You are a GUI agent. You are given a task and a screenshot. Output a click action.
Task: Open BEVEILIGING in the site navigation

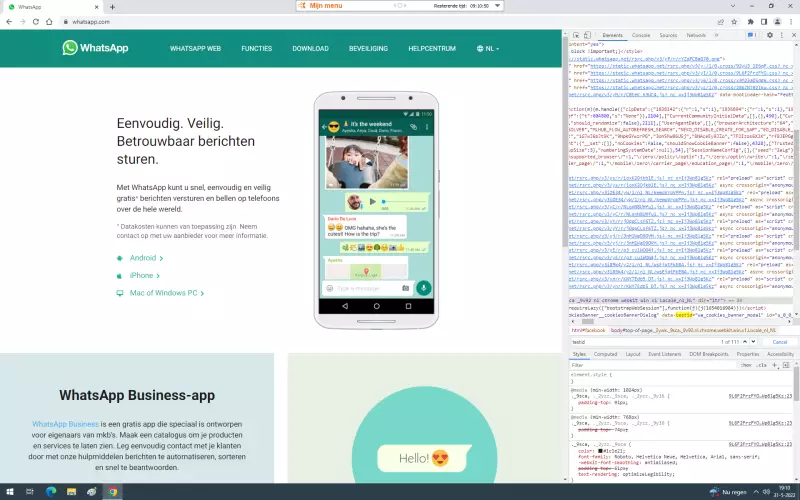click(x=368, y=48)
